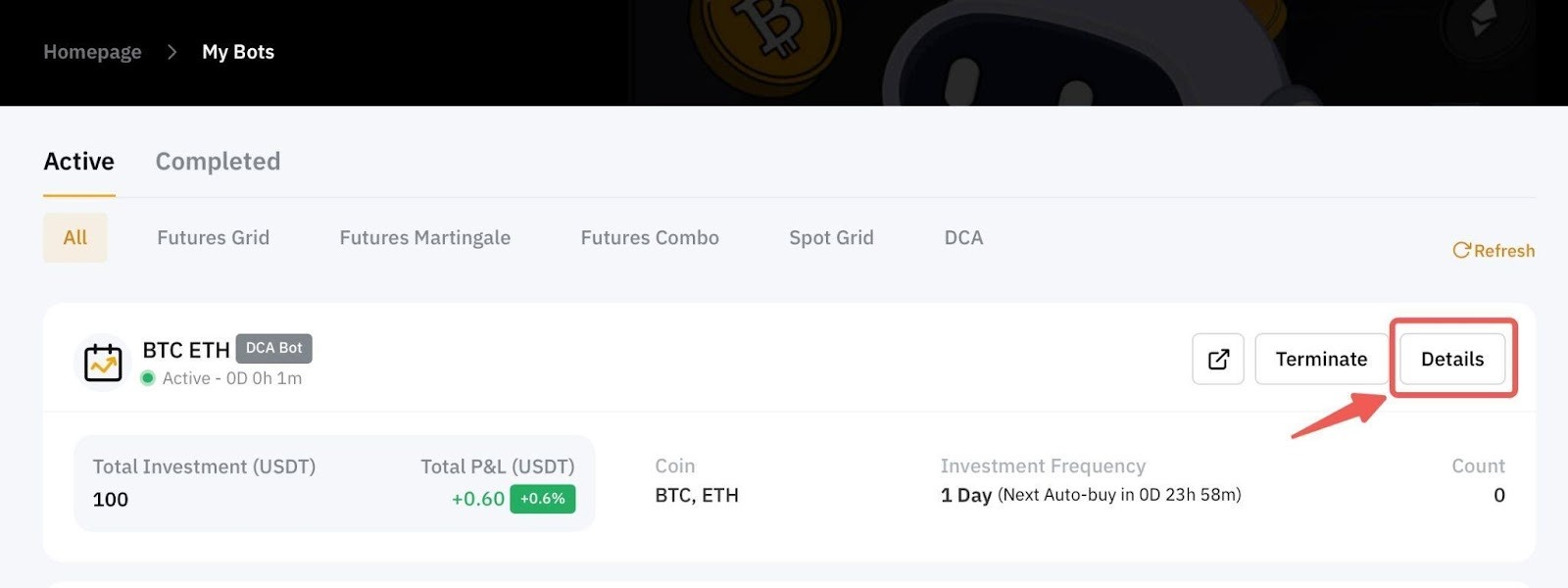This screenshot has width=1568, height=588.
Task: Click the BTC ETH bot name
Action: (186, 350)
